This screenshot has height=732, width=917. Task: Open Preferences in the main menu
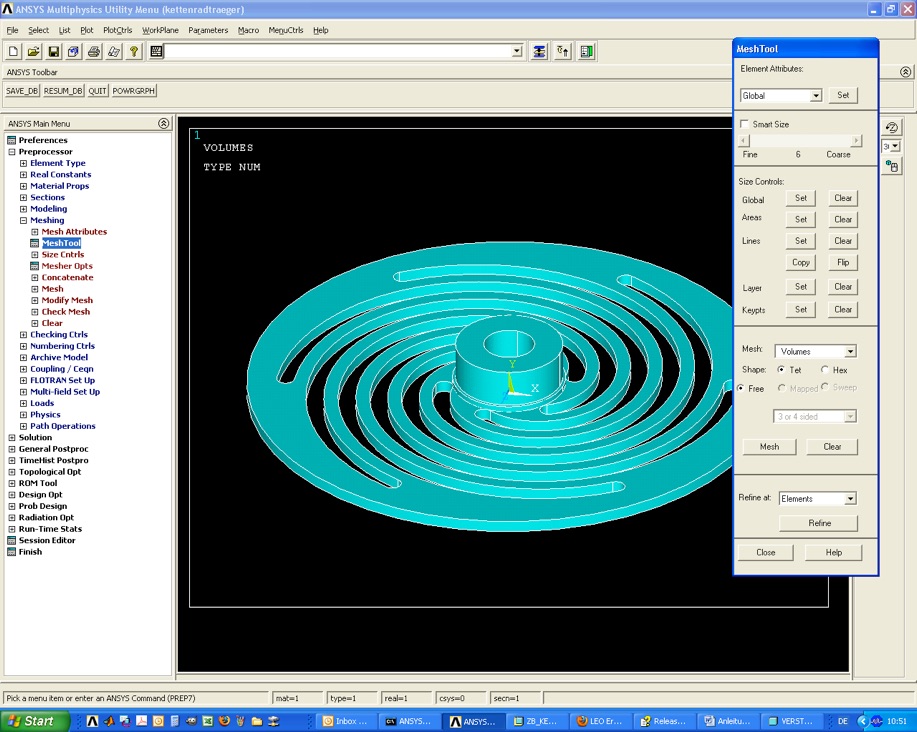tap(43, 140)
